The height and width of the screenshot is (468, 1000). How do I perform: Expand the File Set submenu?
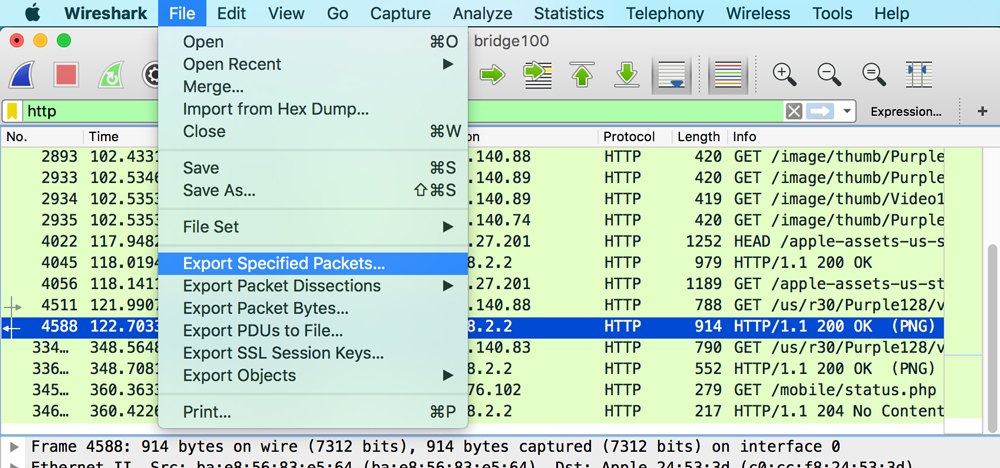[313, 227]
